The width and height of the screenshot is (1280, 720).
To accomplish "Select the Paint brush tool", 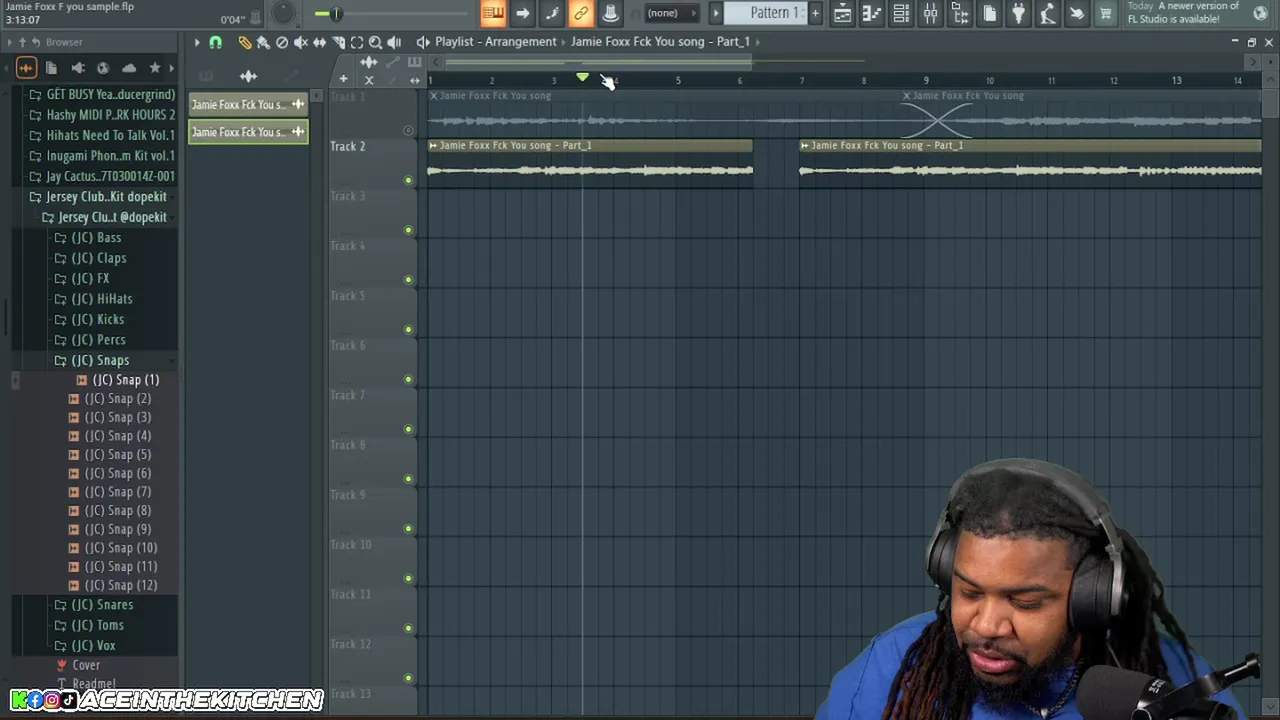I will 263,42.
